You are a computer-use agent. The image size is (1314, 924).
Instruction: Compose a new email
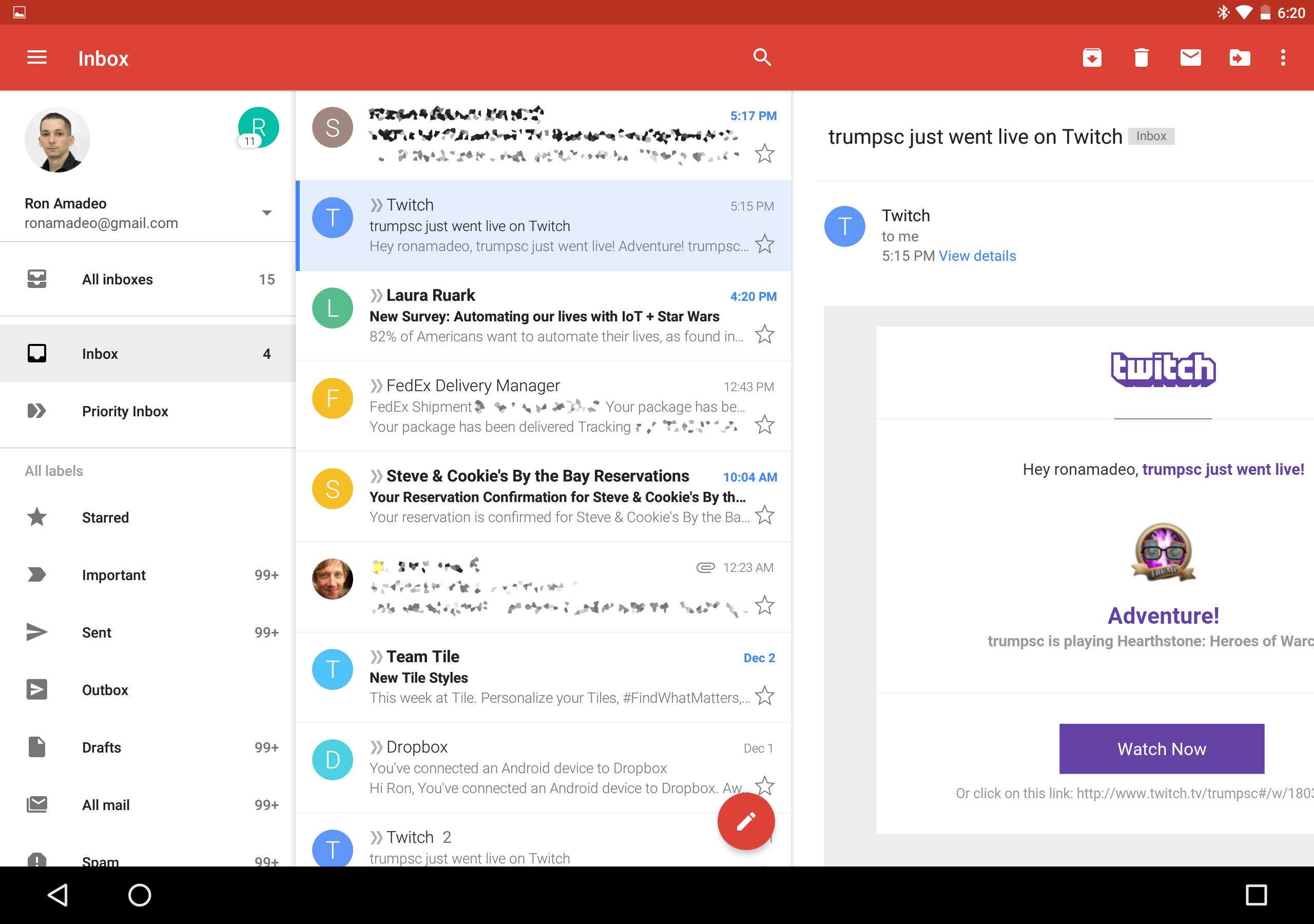pos(745,821)
